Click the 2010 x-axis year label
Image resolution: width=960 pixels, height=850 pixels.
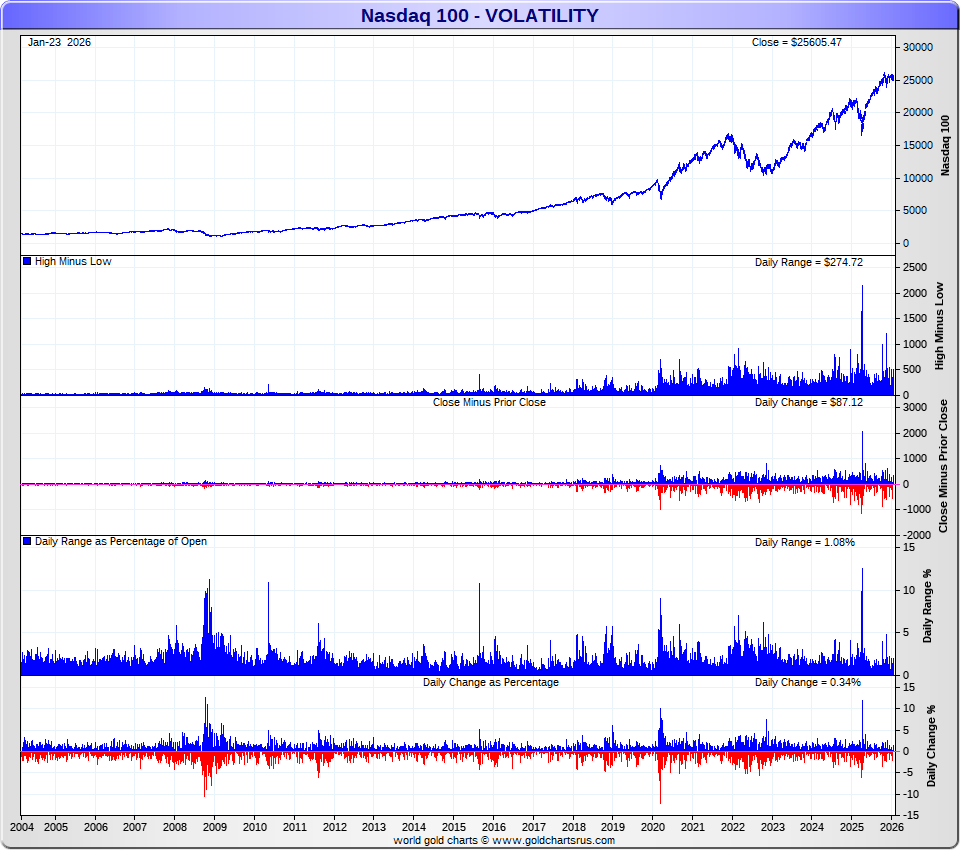[255, 827]
